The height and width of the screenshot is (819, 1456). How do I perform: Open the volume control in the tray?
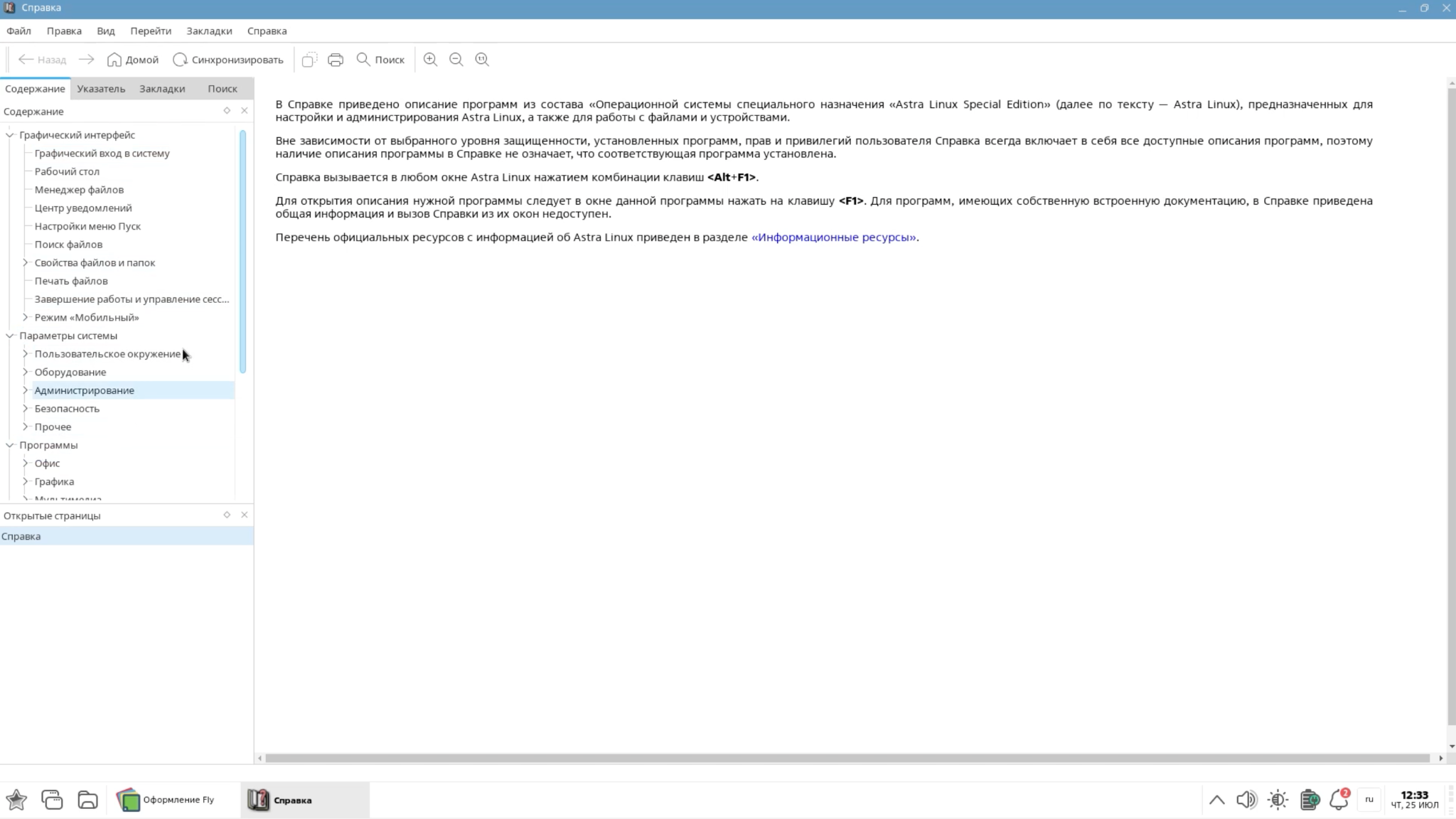tap(1246, 800)
